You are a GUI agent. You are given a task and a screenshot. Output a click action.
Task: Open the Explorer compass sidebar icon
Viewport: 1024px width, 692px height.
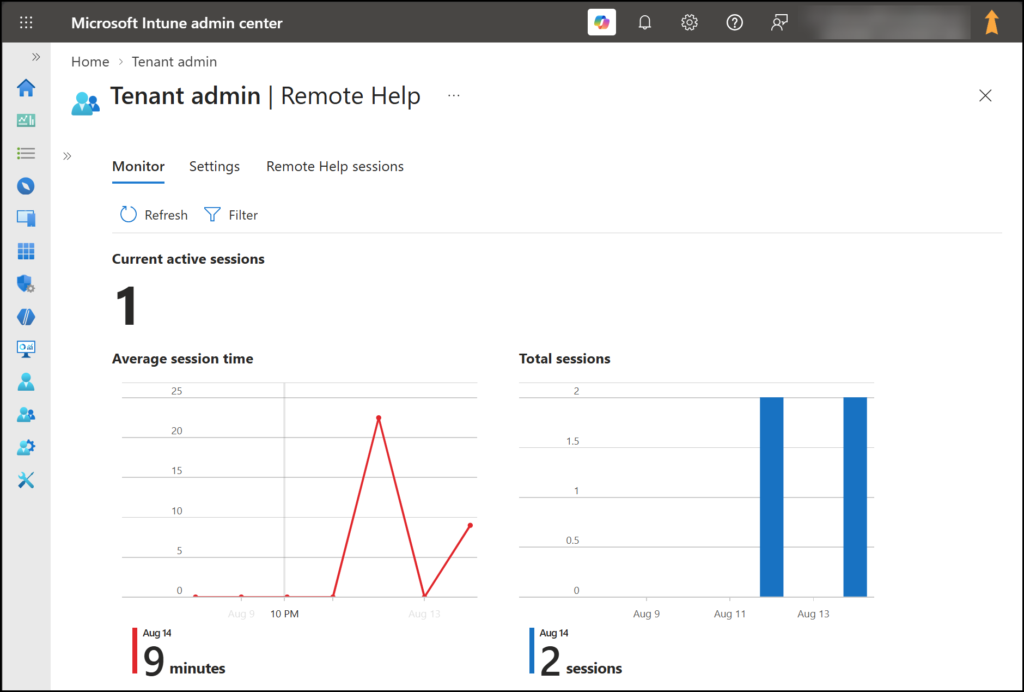click(x=26, y=186)
